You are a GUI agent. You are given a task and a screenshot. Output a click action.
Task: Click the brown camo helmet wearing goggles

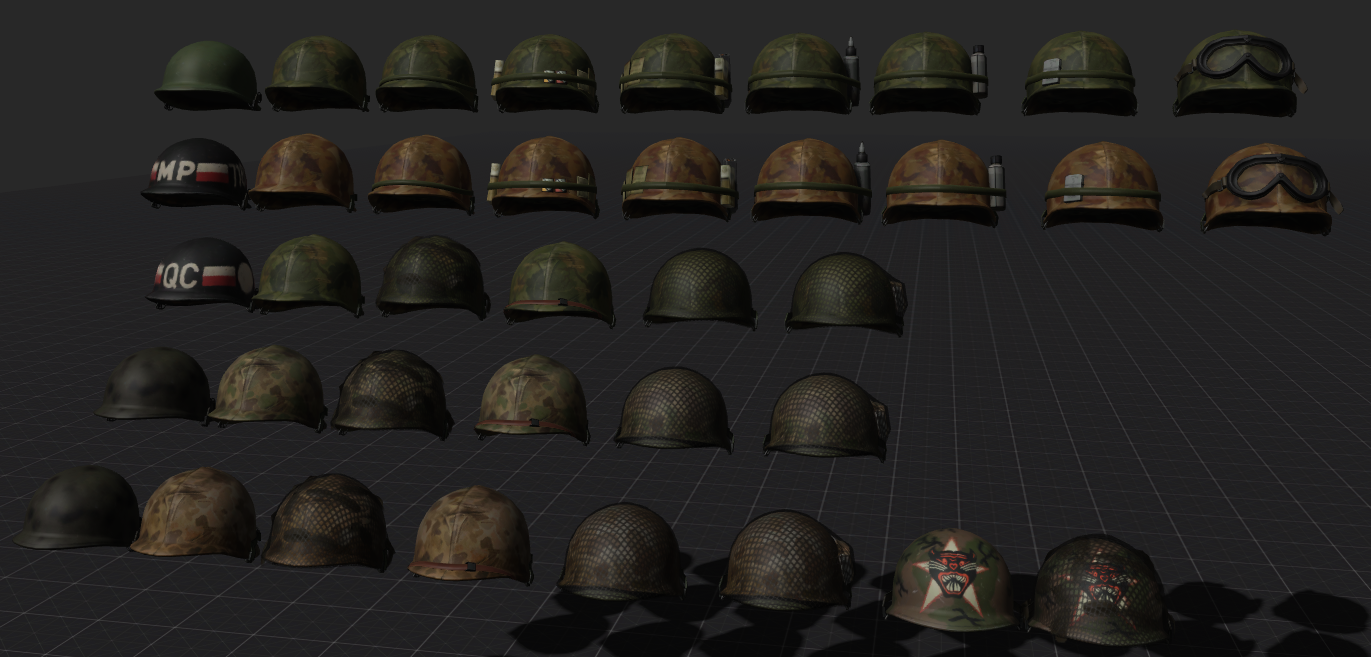pos(1270,188)
